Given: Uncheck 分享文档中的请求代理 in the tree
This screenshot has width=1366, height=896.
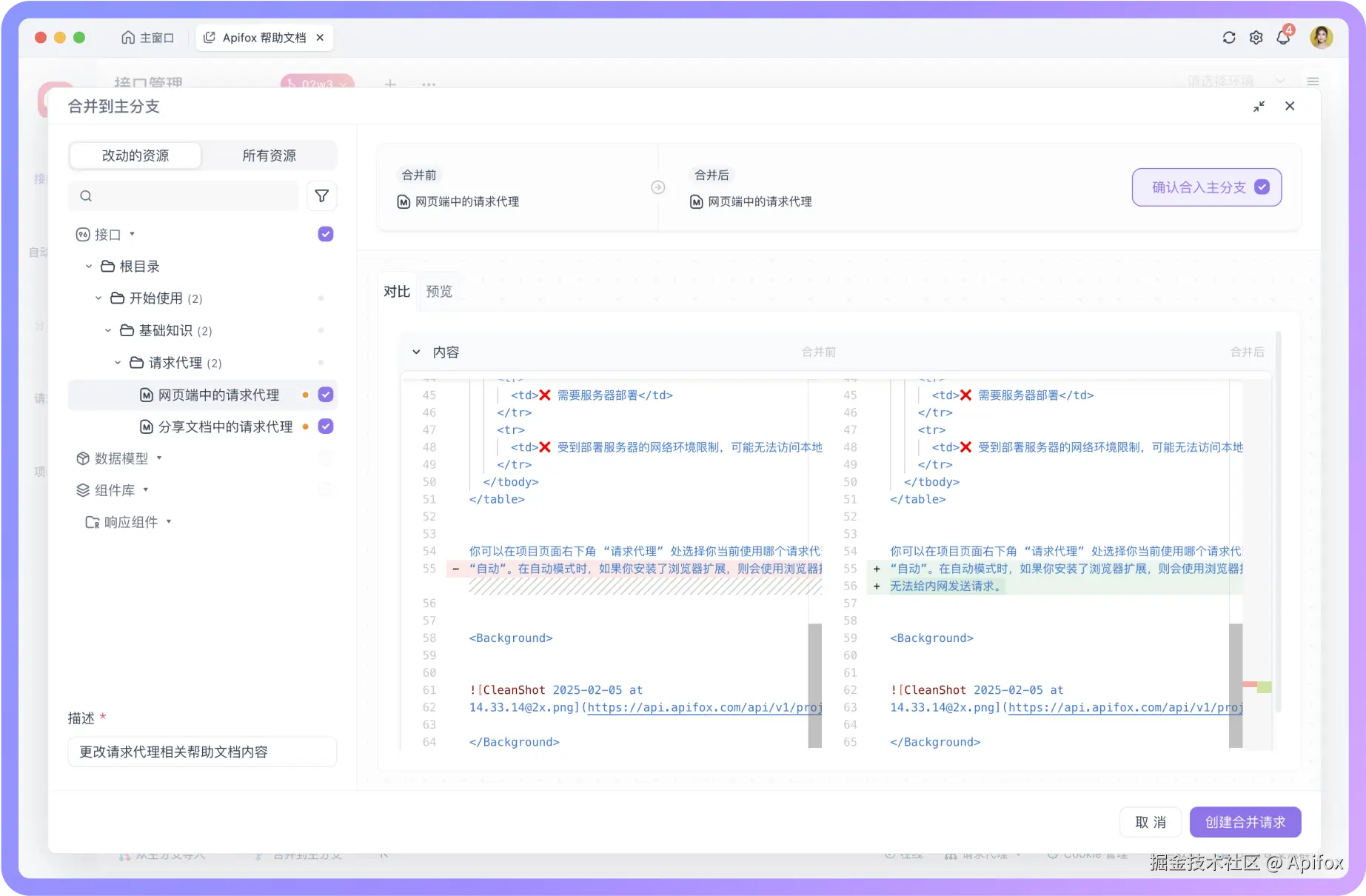Looking at the screenshot, I should (x=324, y=427).
